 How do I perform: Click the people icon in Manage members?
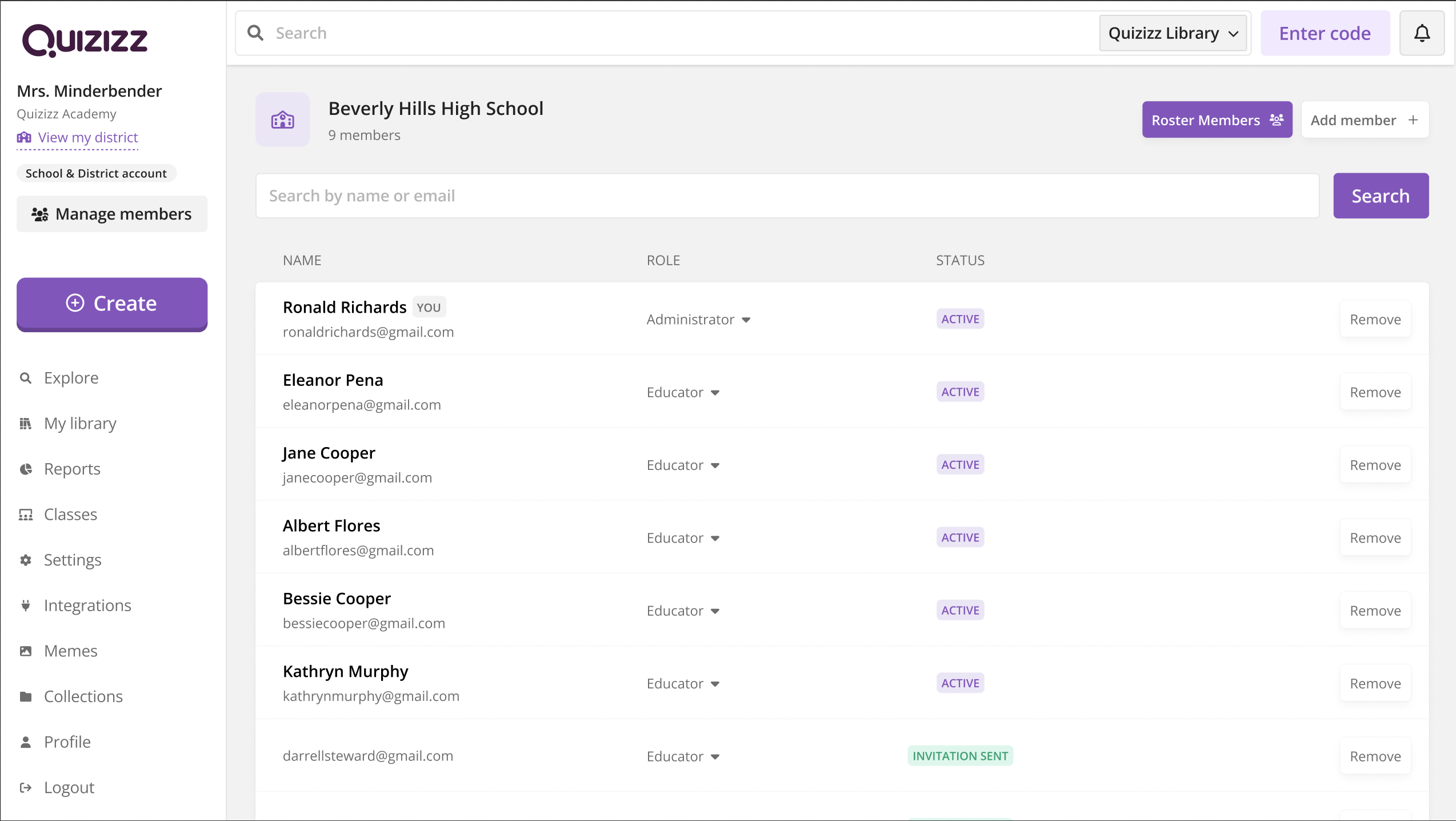(x=40, y=214)
